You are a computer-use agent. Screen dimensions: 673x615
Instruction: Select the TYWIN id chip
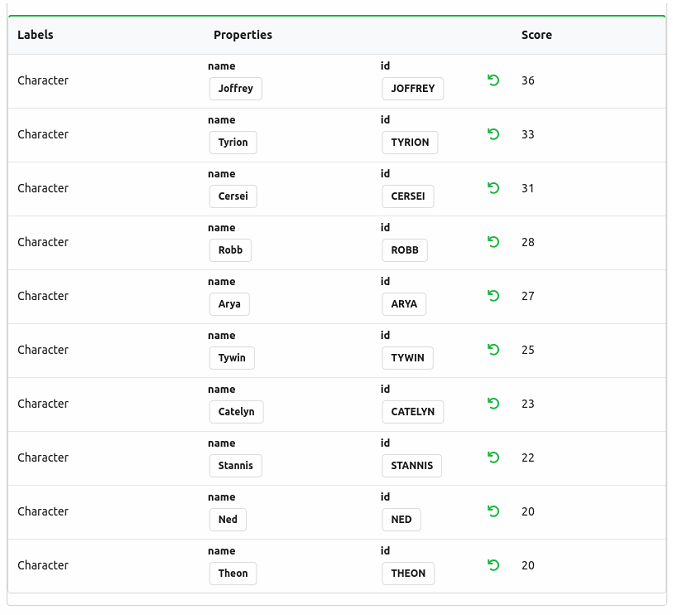(x=408, y=358)
